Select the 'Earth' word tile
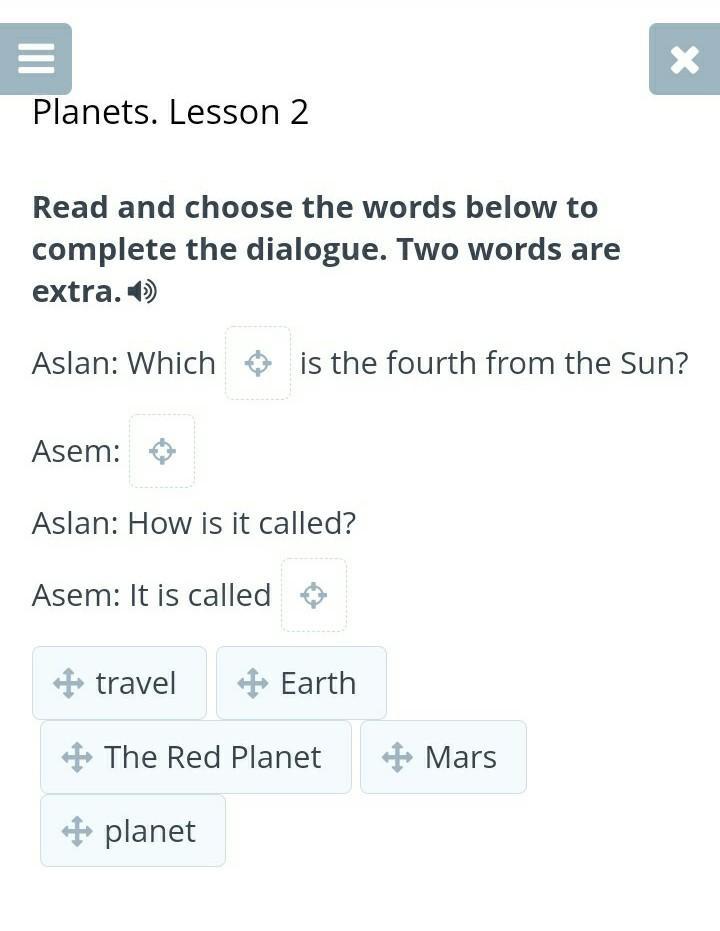Image resolution: width=720 pixels, height=931 pixels. [x=302, y=683]
